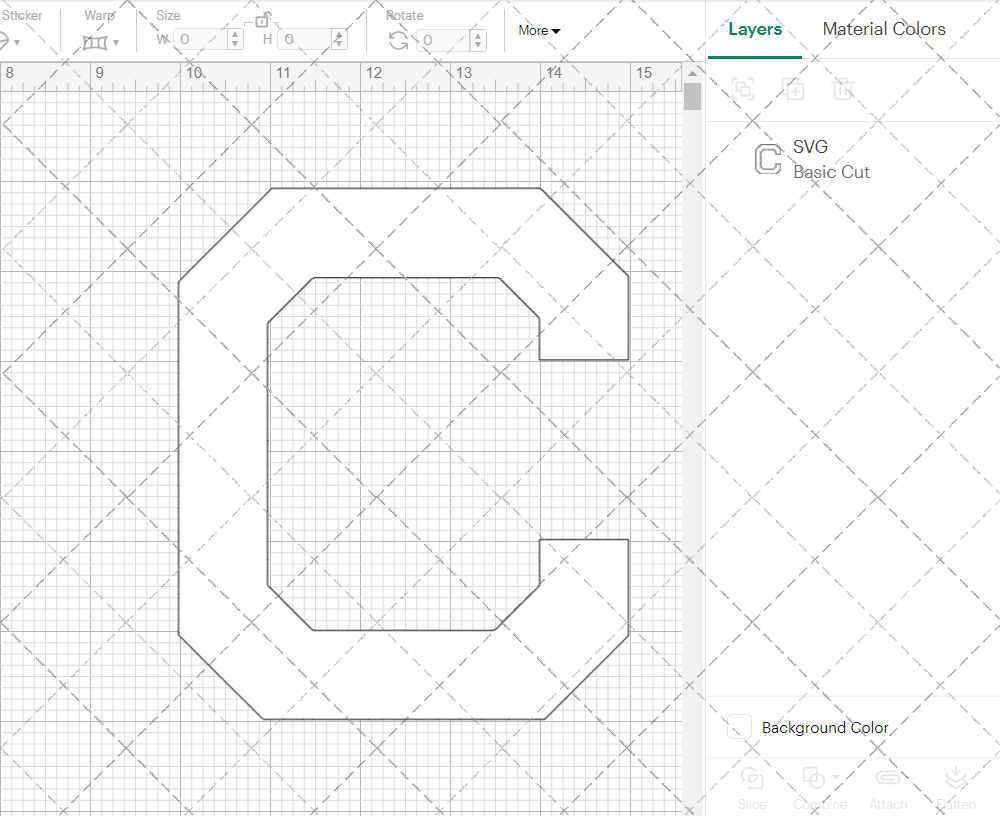The height and width of the screenshot is (816, 1000).
Task: Select the SVG layer thumbnail
Action: point(768,159)
